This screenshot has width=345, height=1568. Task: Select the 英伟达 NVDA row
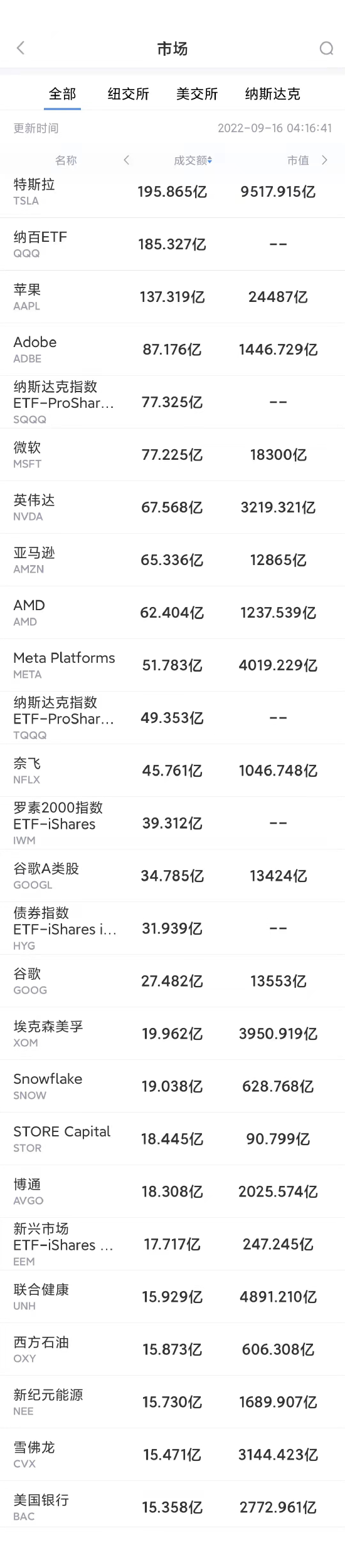point(172,507)
